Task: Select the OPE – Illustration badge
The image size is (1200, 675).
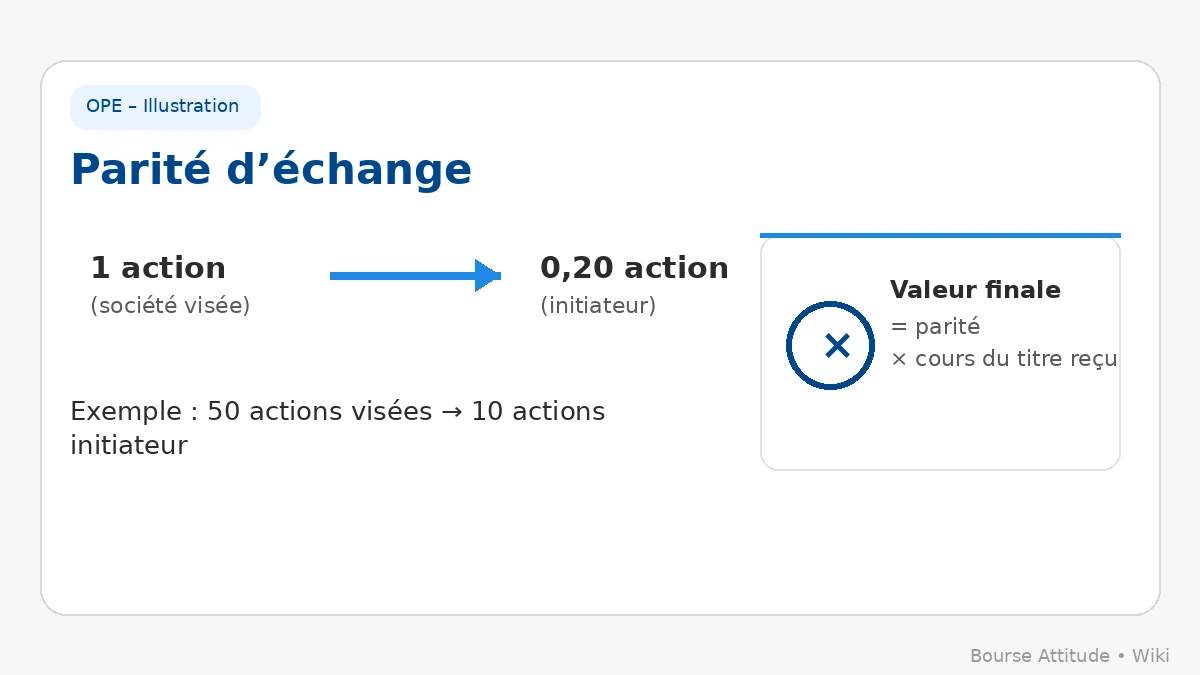Action: (x=165, y=107)
